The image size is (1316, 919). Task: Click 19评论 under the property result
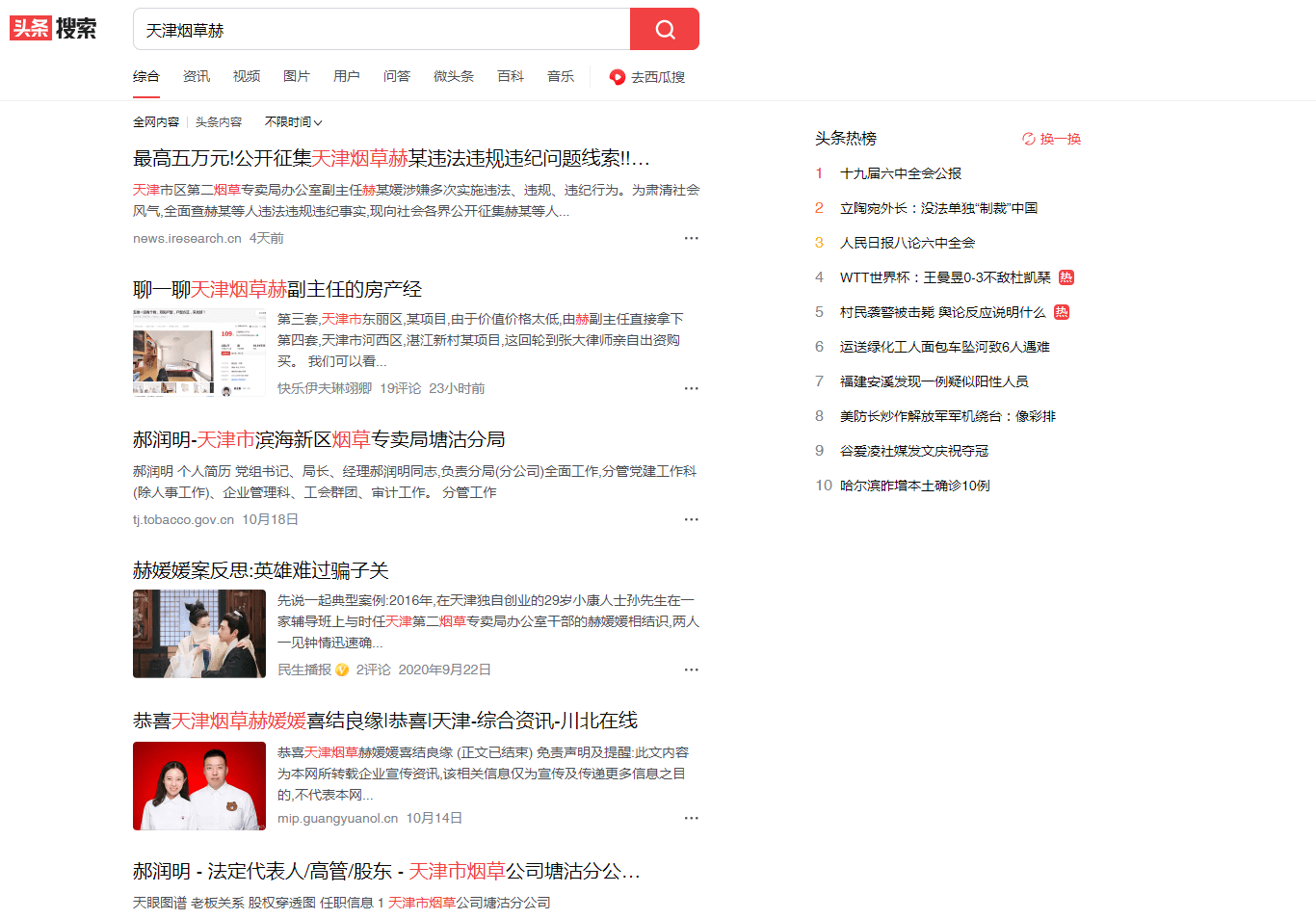coord(401,388)
